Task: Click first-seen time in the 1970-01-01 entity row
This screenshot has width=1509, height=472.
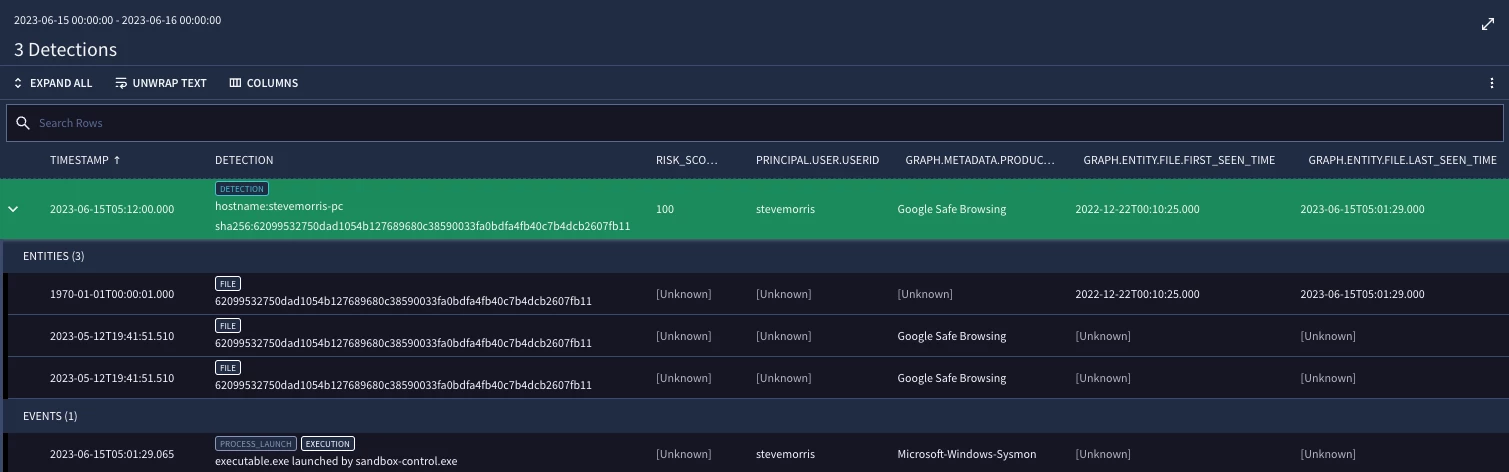Action: (x=1137, y=294)
